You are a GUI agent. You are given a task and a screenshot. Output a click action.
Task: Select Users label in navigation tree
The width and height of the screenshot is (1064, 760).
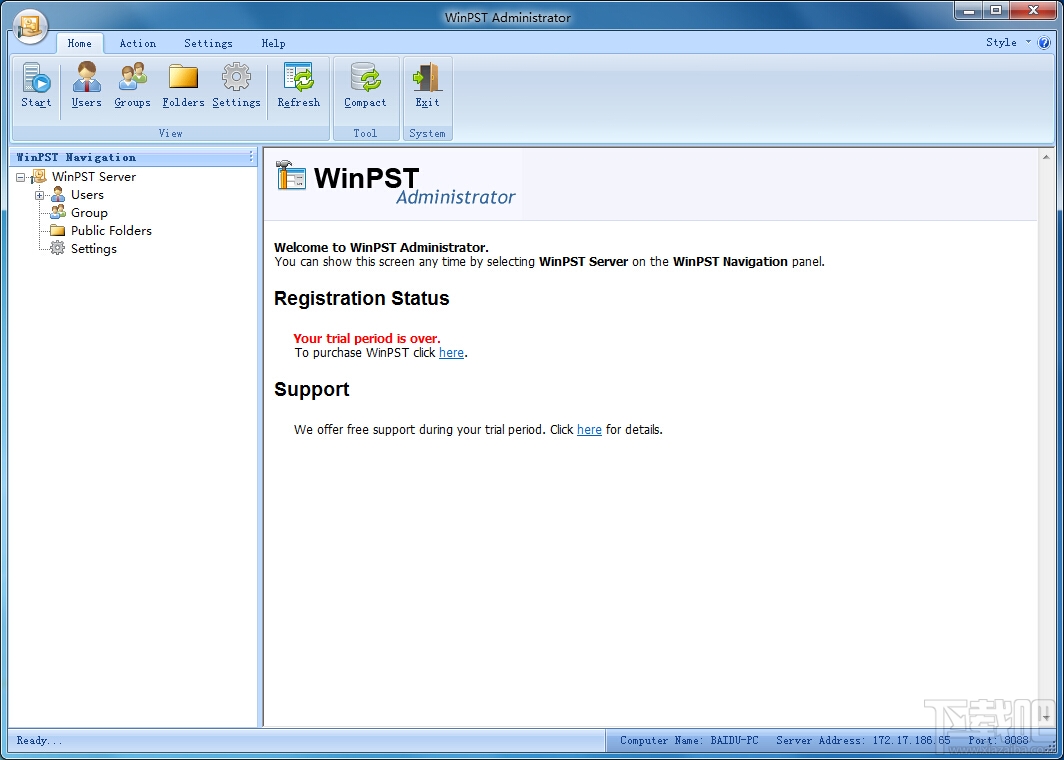(88, 195)
